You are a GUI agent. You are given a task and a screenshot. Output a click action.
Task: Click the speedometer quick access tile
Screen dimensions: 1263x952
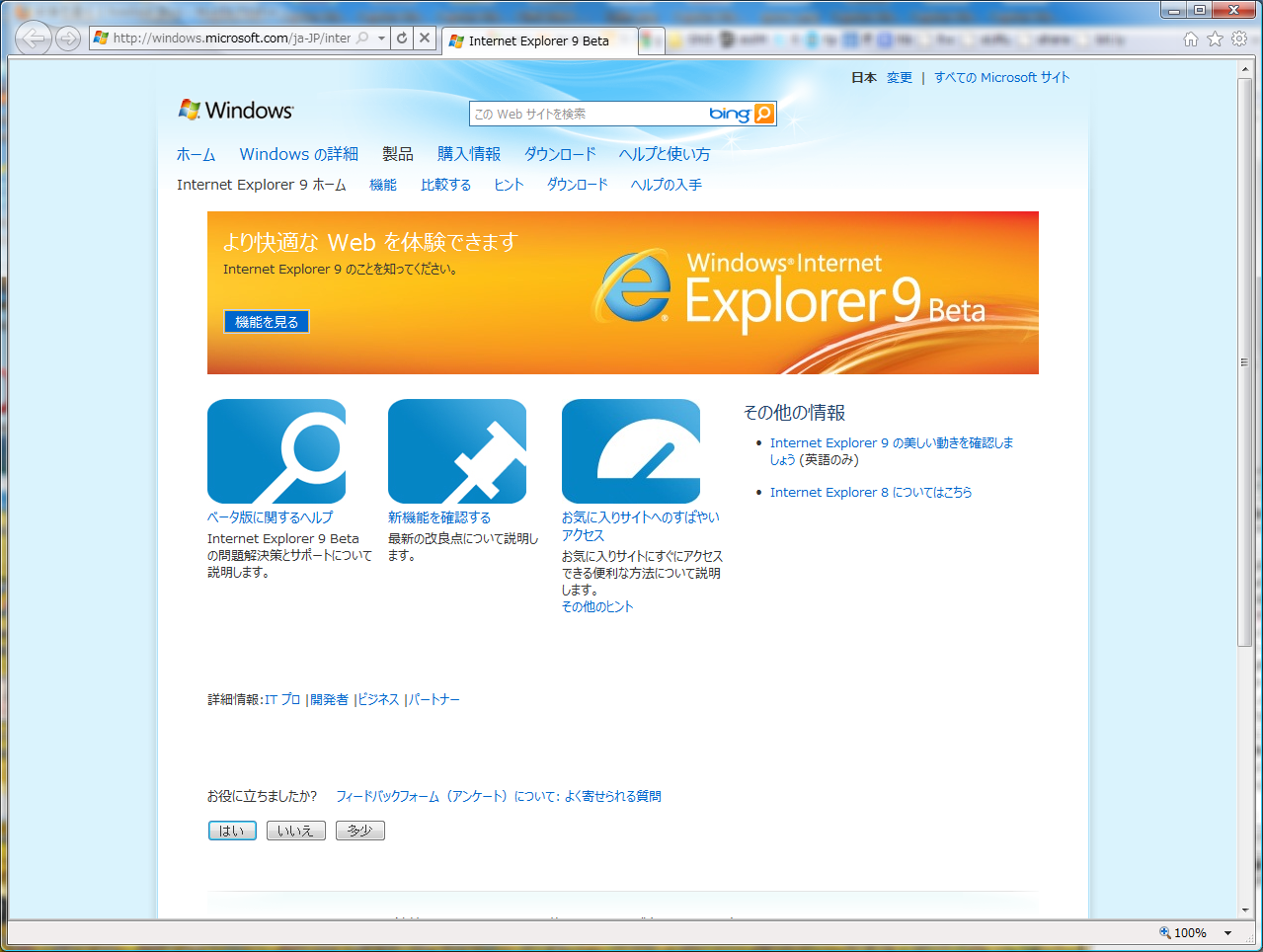[631, 451]
